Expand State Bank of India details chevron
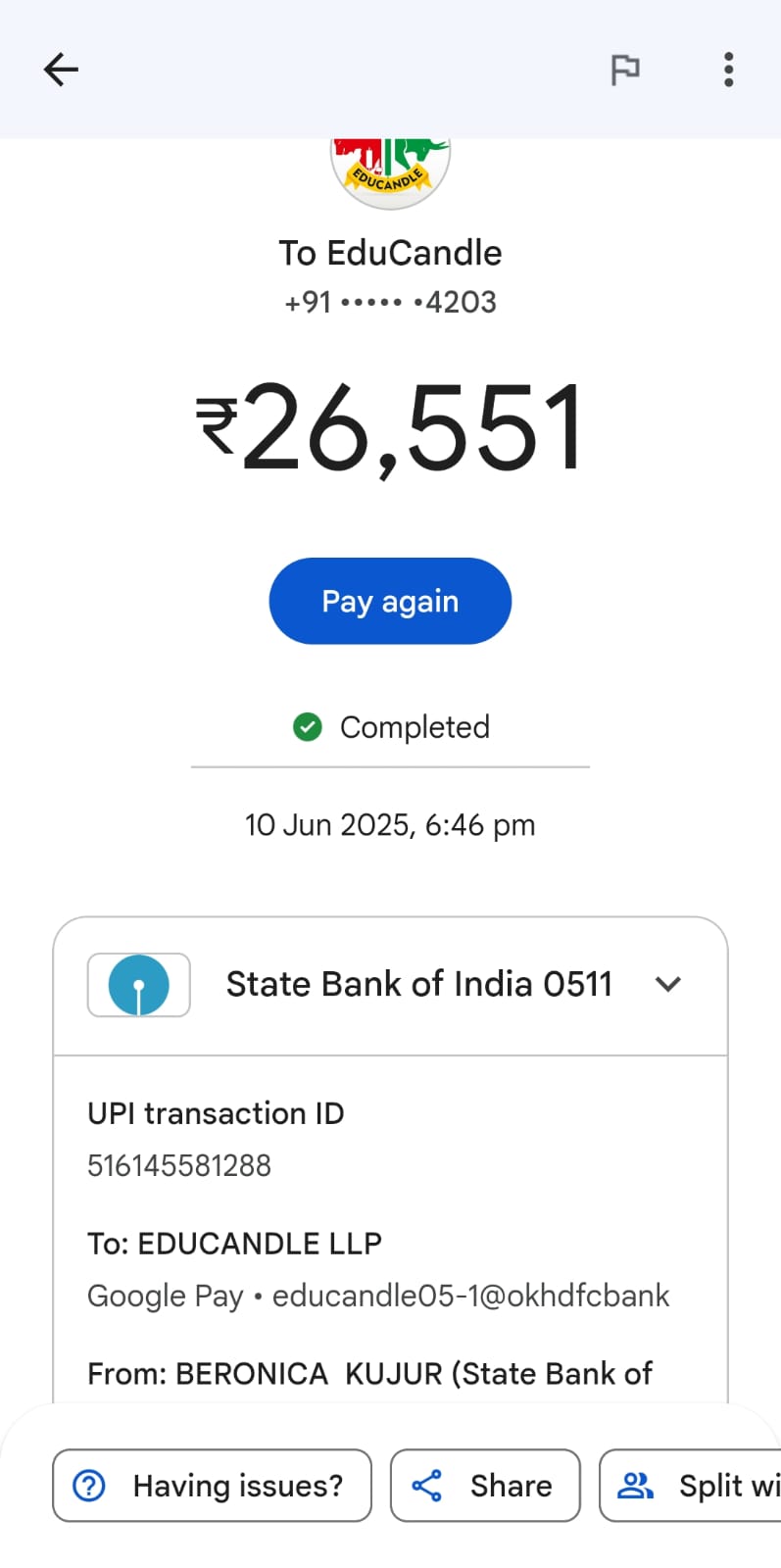Viewport: 781px width, 1568px height. [x=668, y=984]
